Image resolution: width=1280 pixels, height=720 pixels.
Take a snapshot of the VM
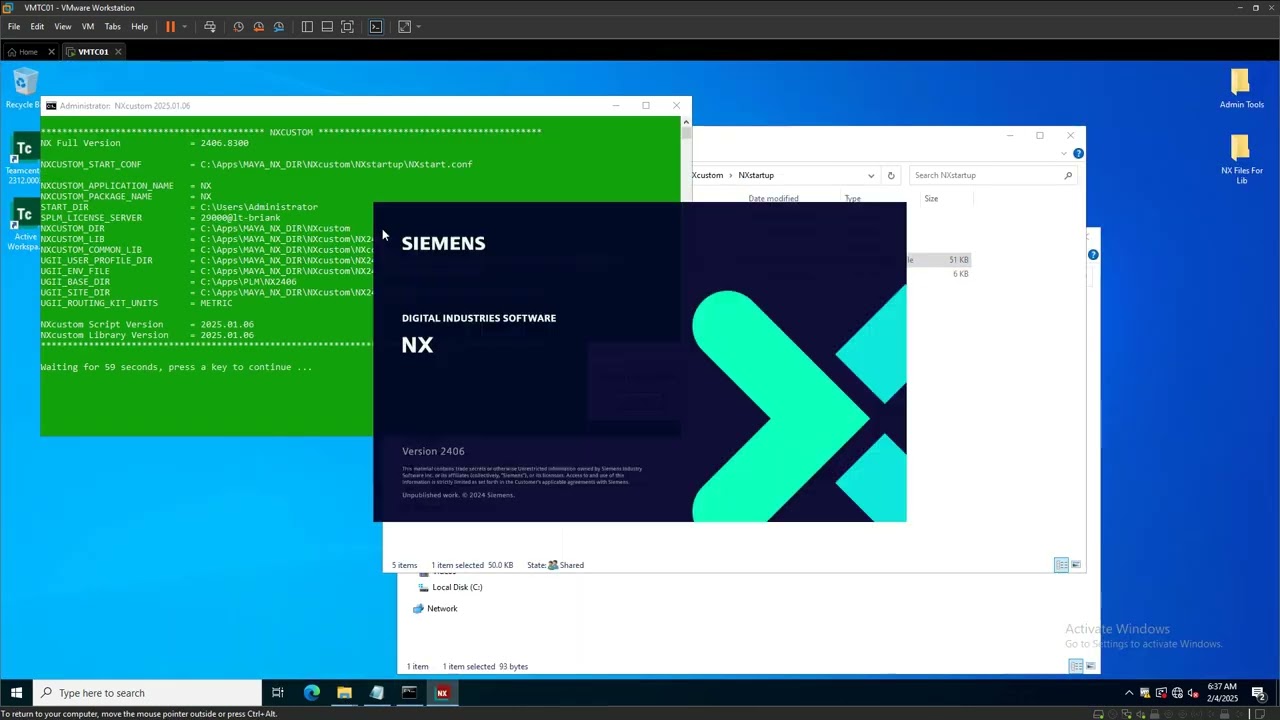[x=238, y=27]
